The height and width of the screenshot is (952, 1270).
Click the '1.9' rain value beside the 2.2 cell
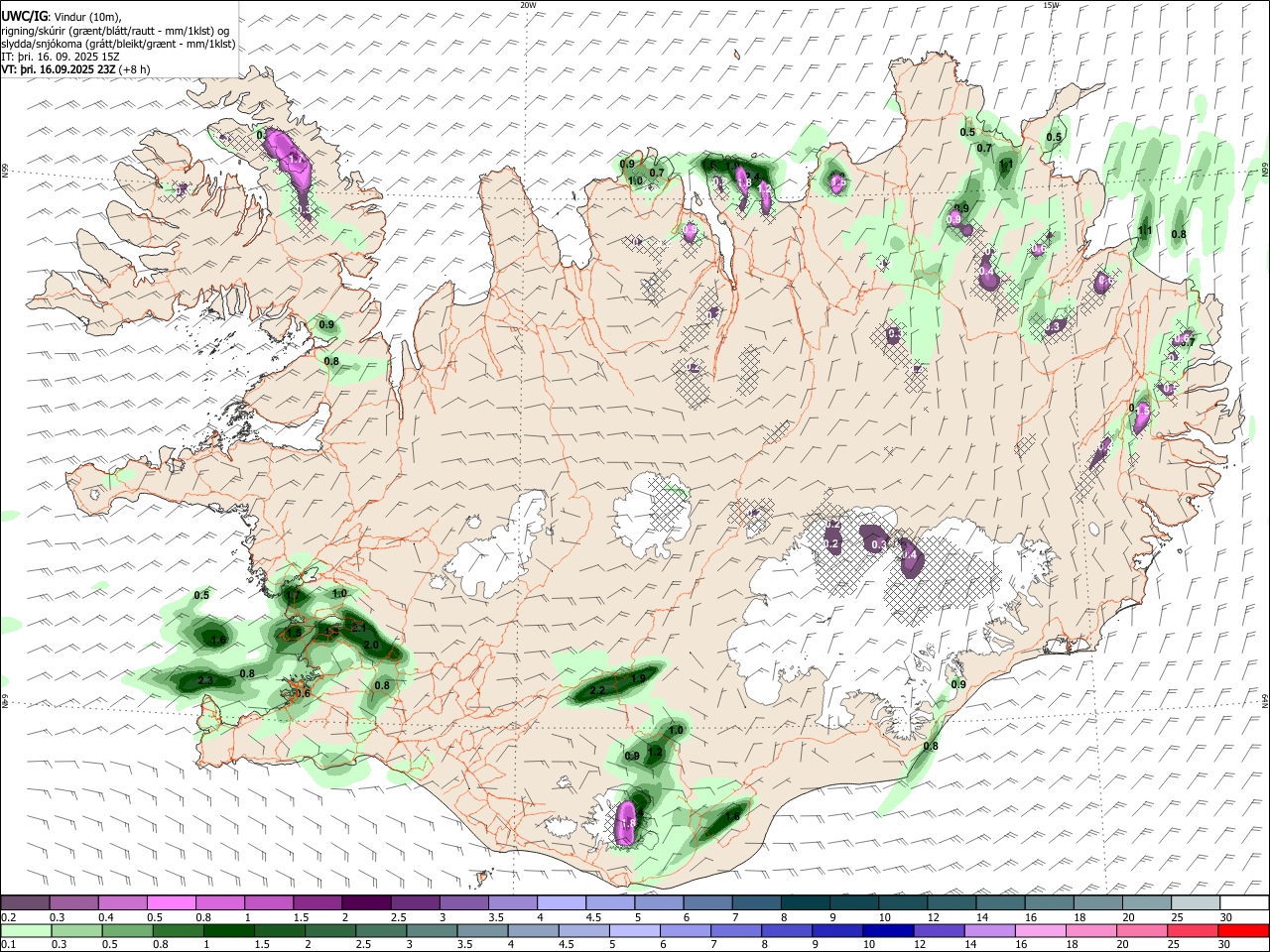pyautogui.click(x=638, y=678)
